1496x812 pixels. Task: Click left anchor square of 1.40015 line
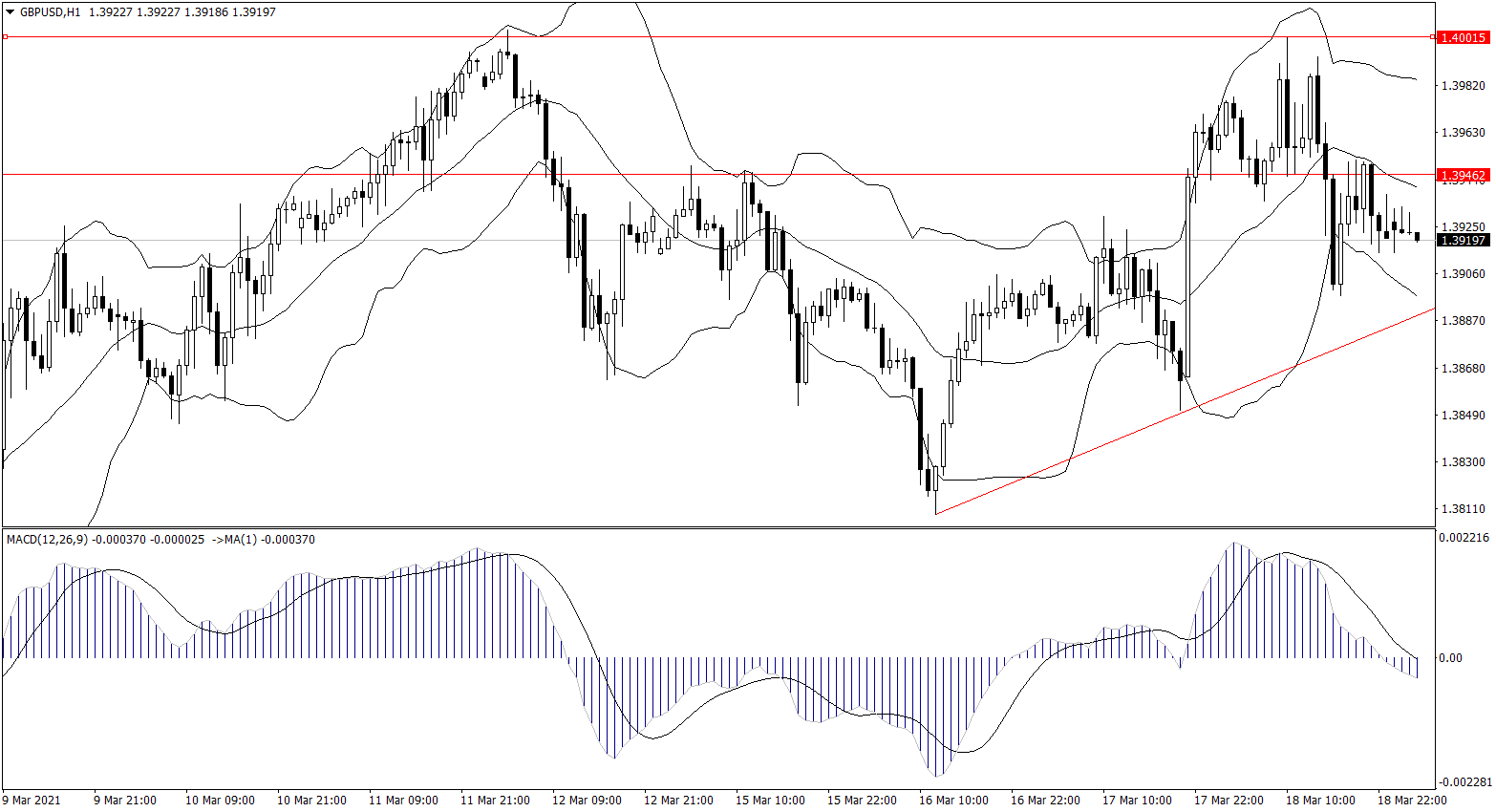[5, 37]
